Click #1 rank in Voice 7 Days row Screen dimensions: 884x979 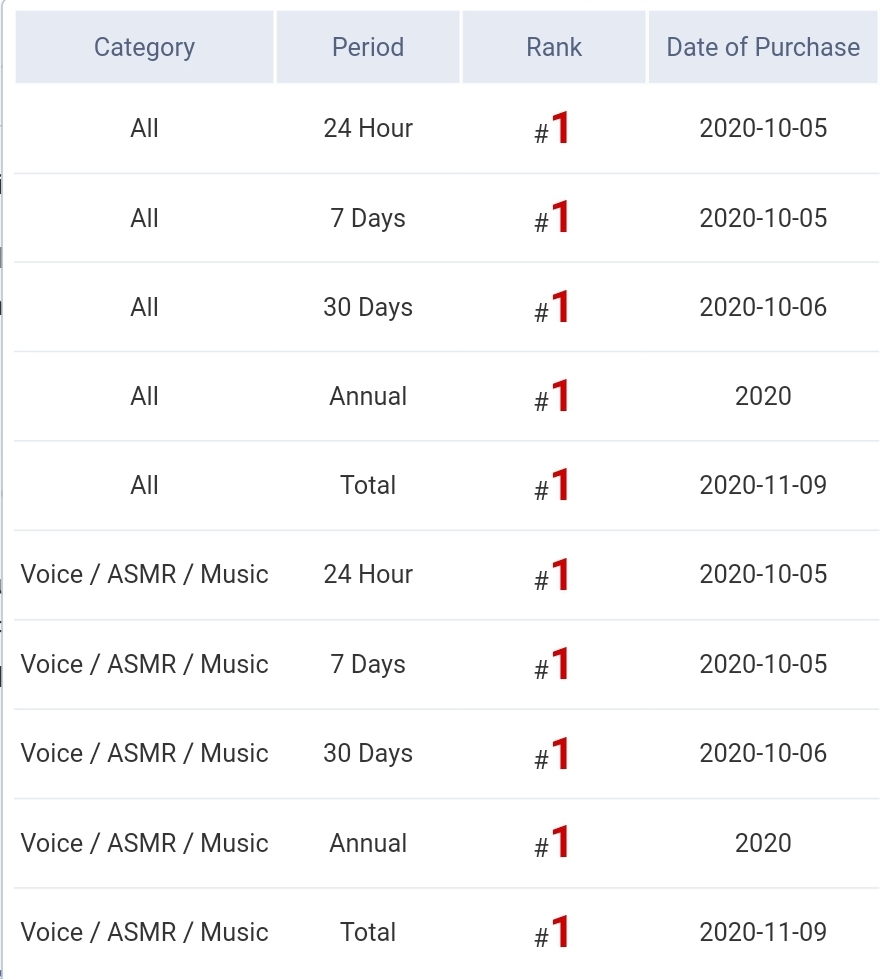553,665
